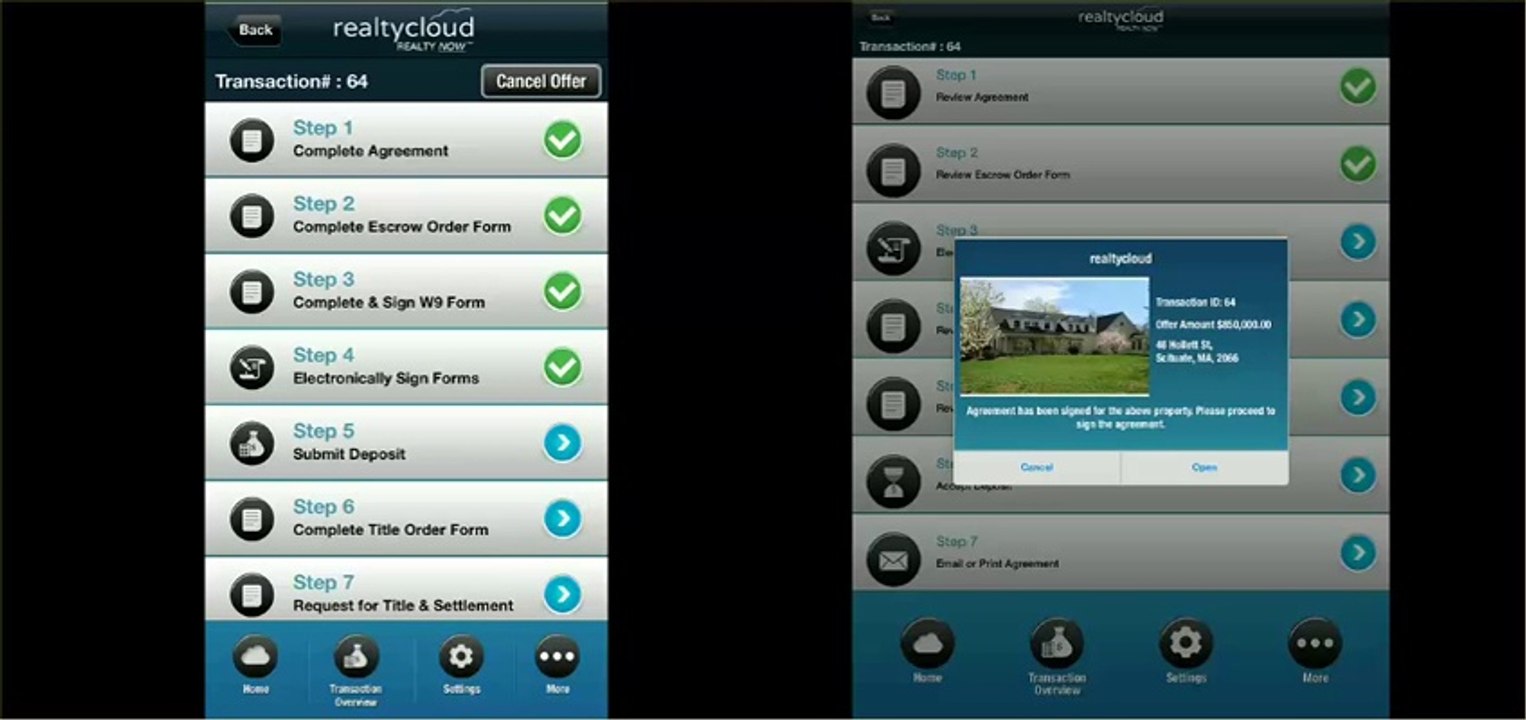Open Step 3 via blue arrow on tablet screen
This screenshot has width=1526, height=720.
coord(1358,242)
